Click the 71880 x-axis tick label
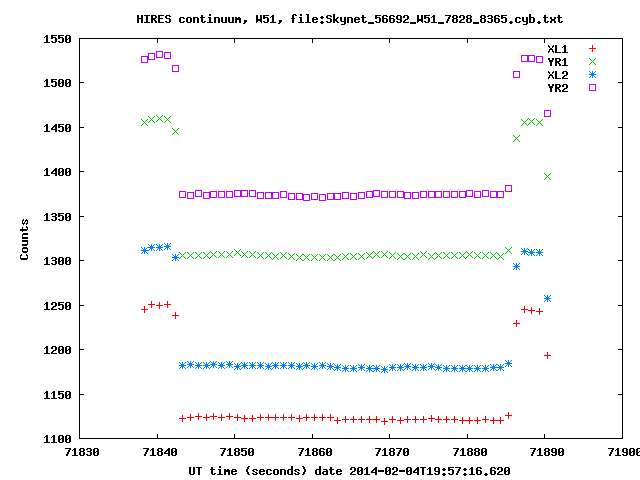 pos(470,452)
